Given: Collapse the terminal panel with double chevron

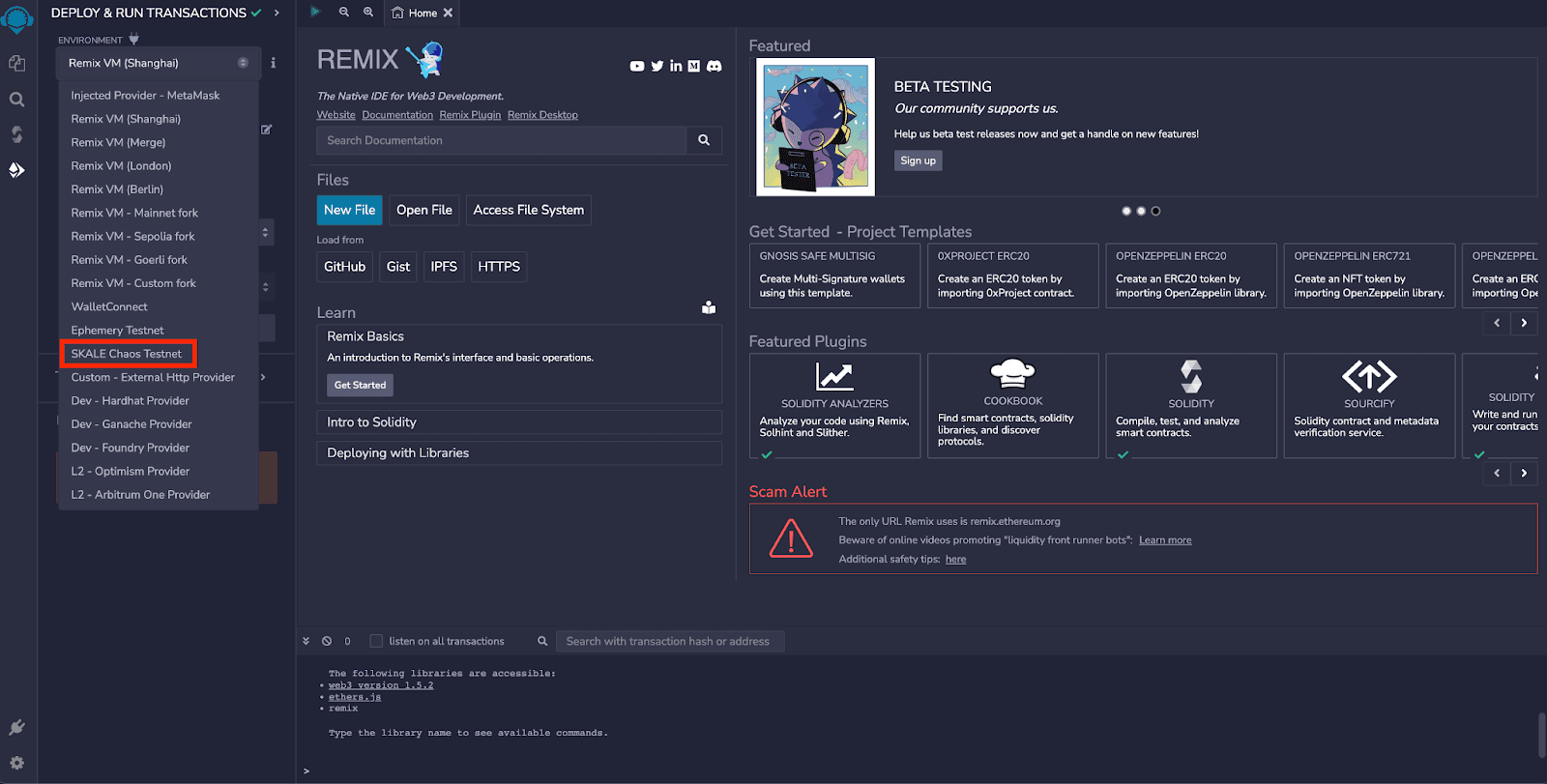Looking at the screenshot, I should click(x=306, y=641).
